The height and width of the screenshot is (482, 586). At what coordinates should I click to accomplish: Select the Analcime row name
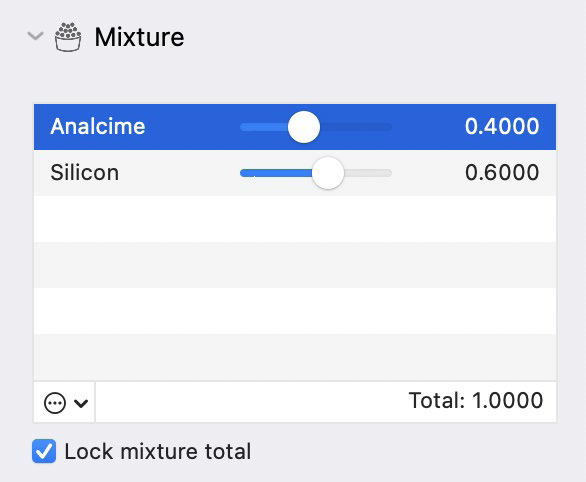(98, 126)
